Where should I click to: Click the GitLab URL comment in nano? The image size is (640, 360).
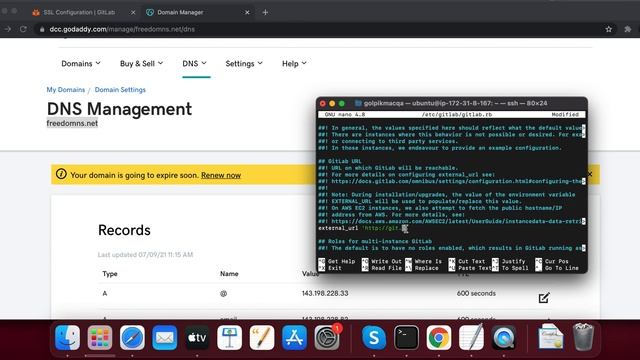[x=340, y=161]
